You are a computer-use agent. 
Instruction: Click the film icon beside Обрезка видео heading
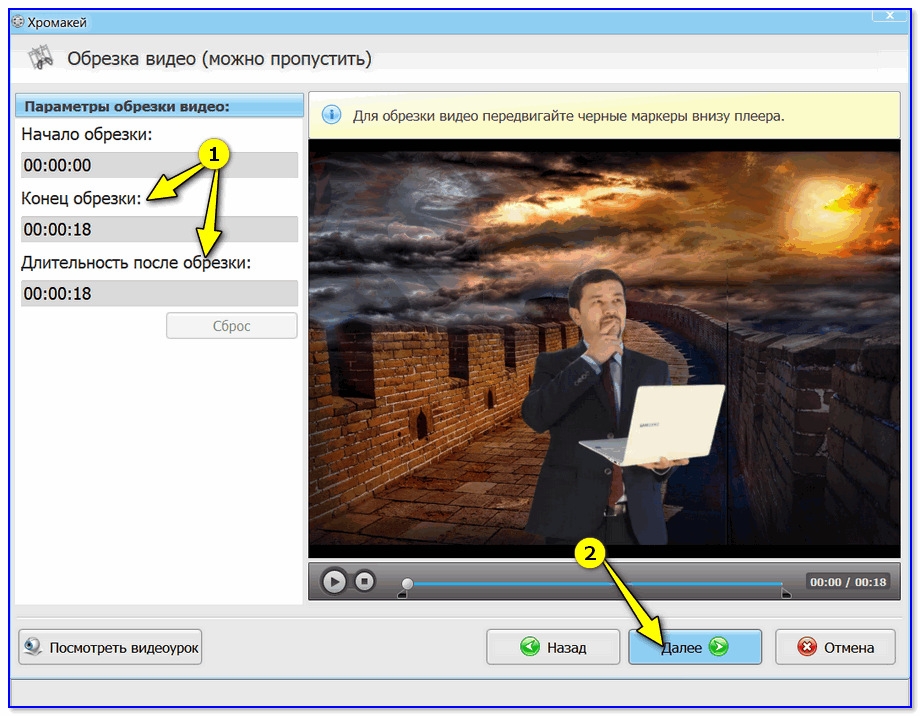point(40,60)
